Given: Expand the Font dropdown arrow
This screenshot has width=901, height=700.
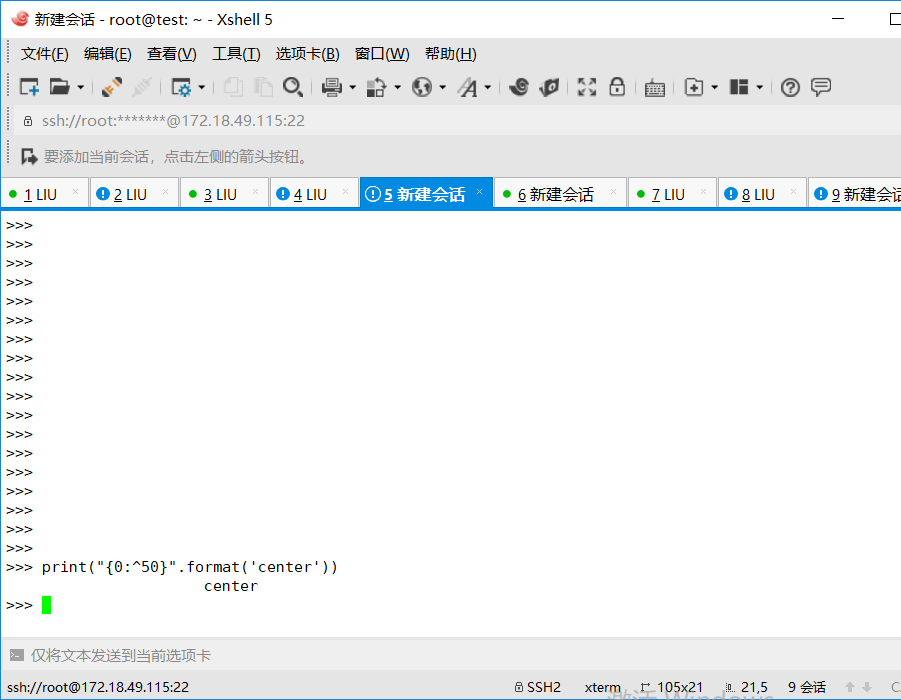Looking at the screenshot, I should [x=488, y=87].
